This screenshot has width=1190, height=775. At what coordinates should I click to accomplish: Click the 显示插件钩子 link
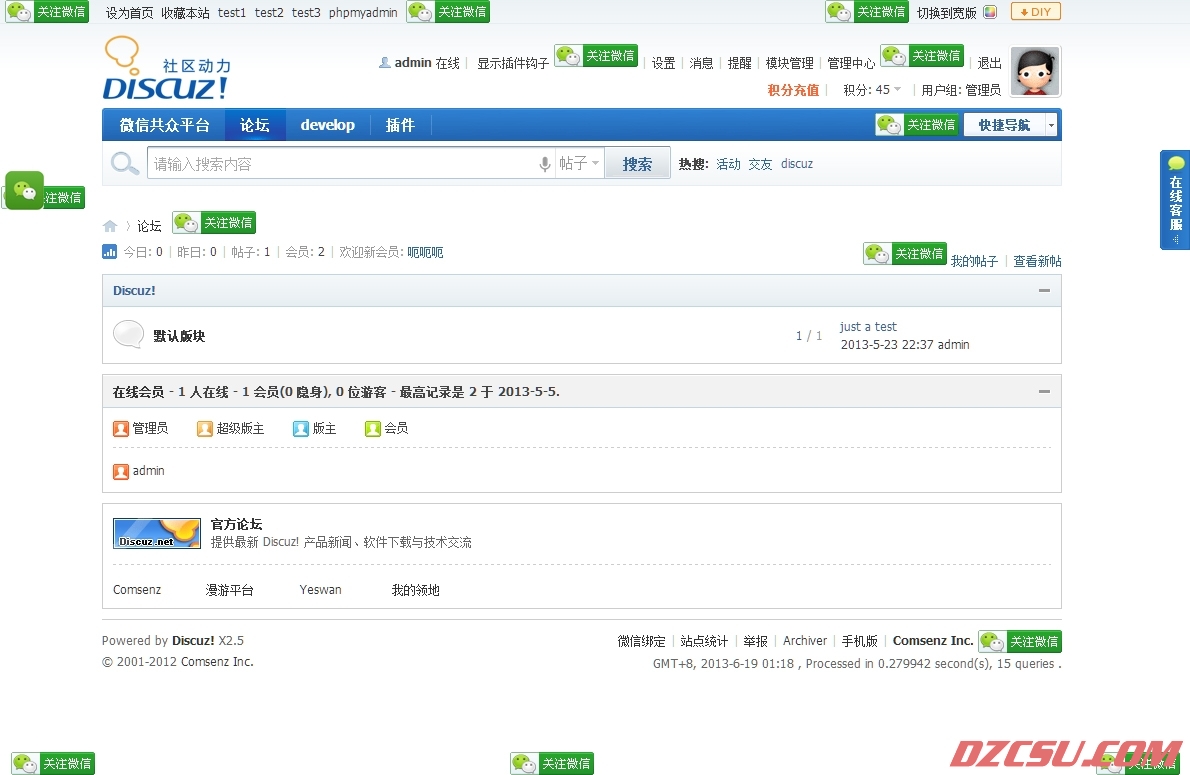(513, 63)
